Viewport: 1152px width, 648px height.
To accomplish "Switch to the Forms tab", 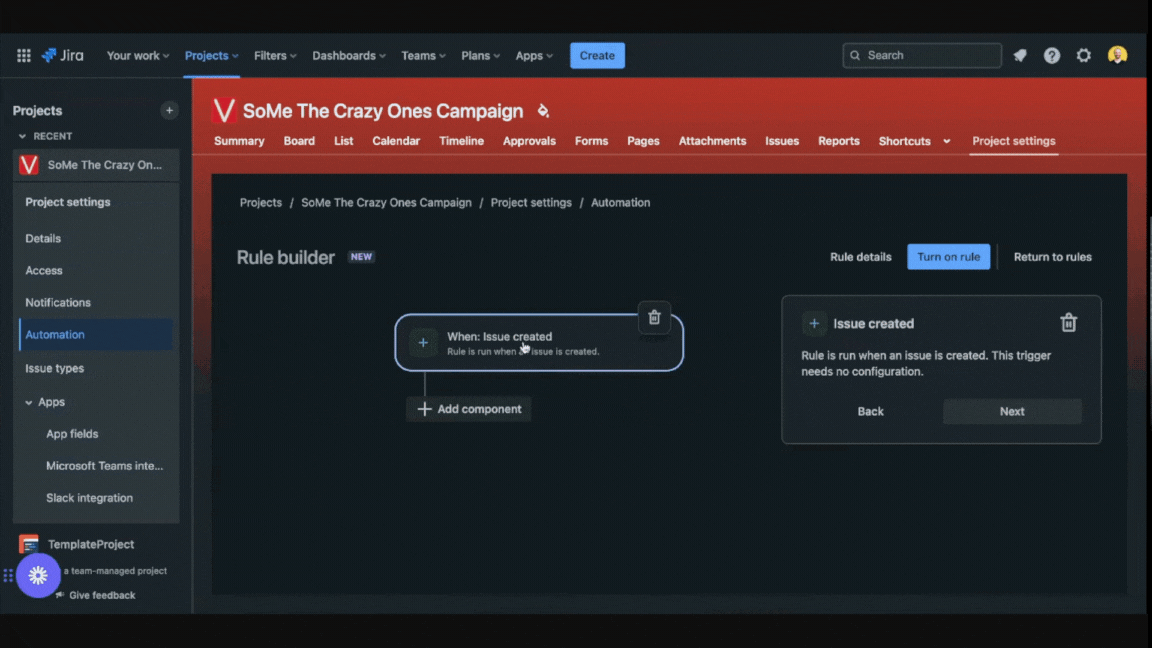I will (x=591, y=141).
